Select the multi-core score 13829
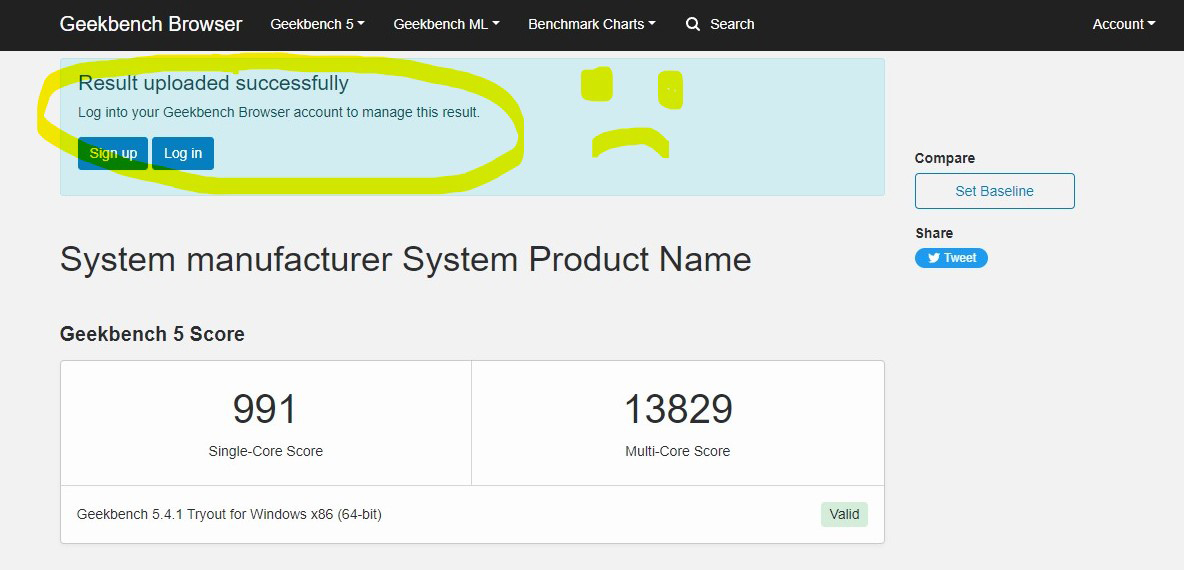Image resolution: width=1184 pixels, height=570 pixels. (678, 409)
